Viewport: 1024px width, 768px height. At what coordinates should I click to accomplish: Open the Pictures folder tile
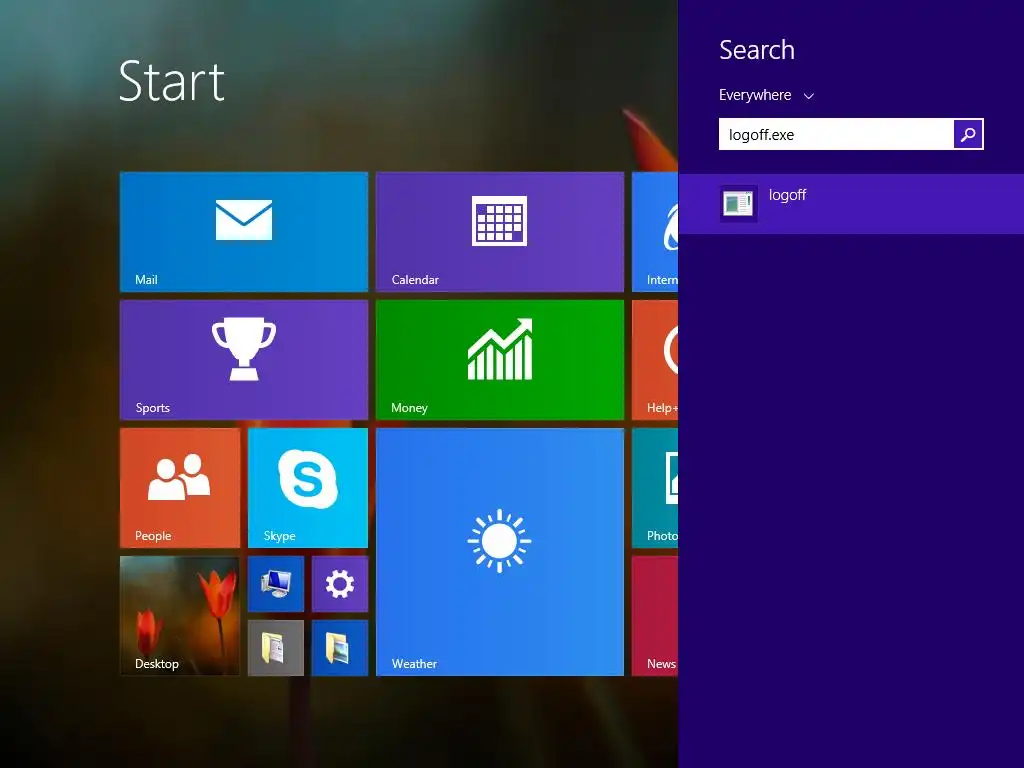pyautogui.click(x=340, y=648)
